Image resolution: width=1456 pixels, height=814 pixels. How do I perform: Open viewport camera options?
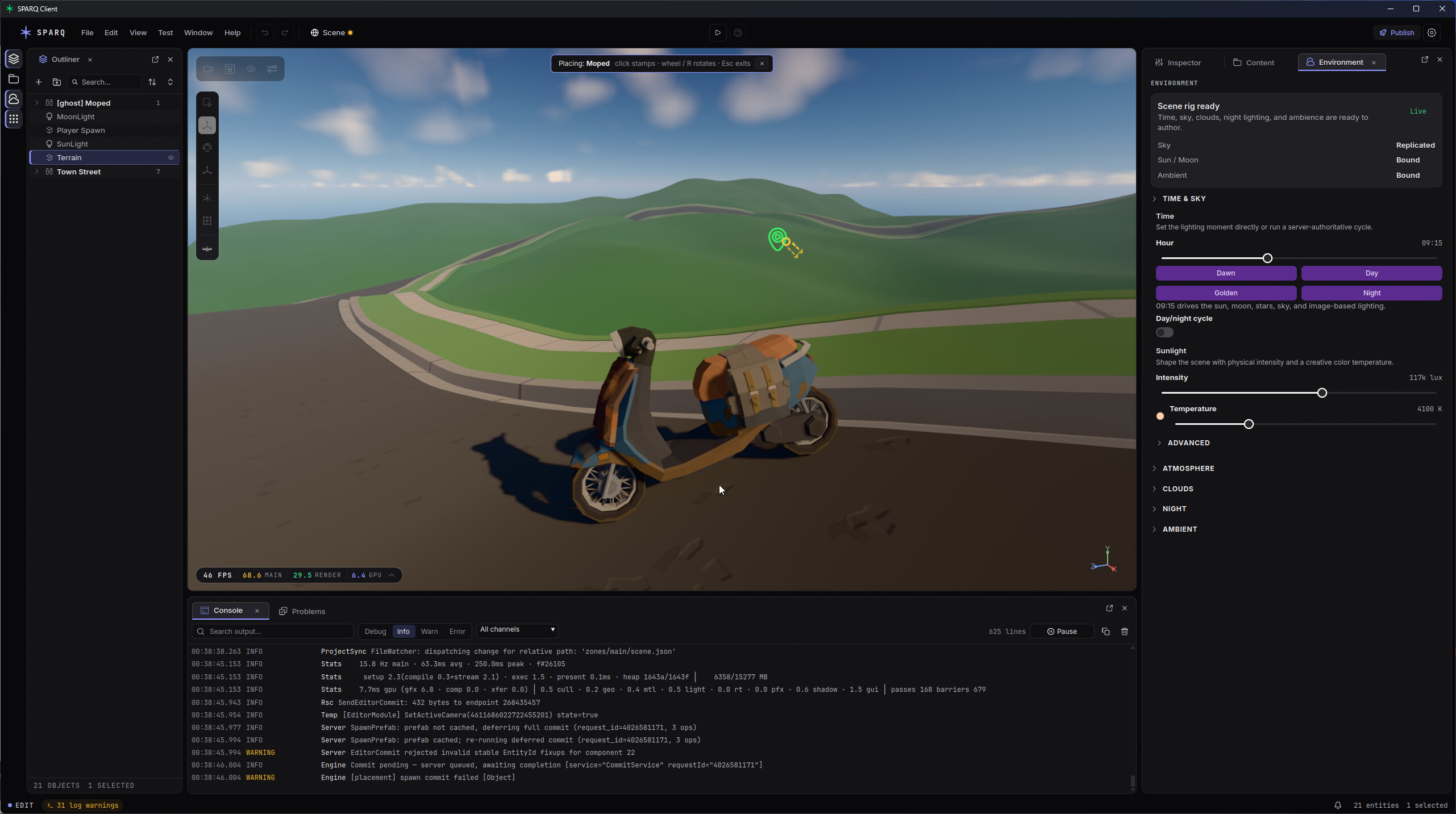pos(209,69)
